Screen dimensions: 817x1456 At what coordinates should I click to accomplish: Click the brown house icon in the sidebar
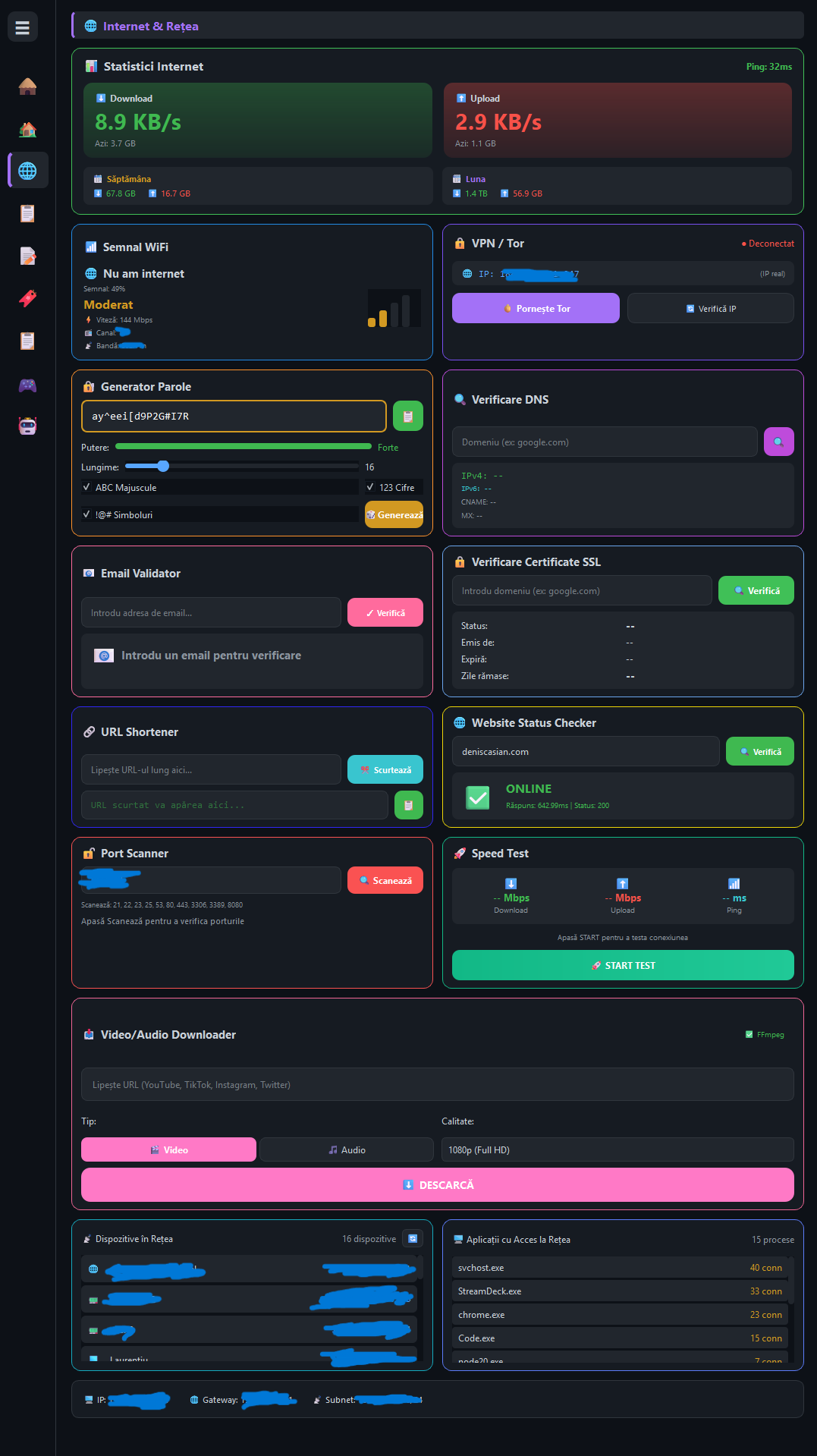pyautogui.click(x=27, y=86)
